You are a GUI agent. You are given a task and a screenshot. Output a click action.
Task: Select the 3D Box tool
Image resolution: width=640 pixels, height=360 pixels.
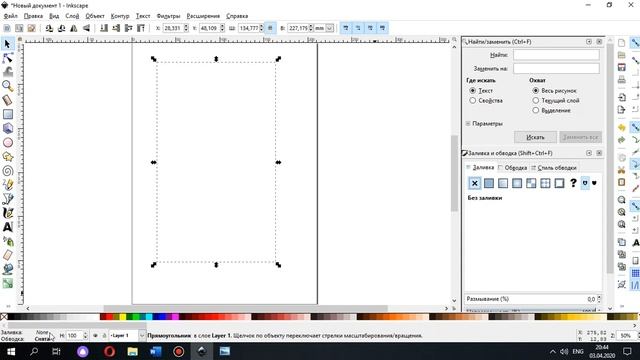coord(7,129)
